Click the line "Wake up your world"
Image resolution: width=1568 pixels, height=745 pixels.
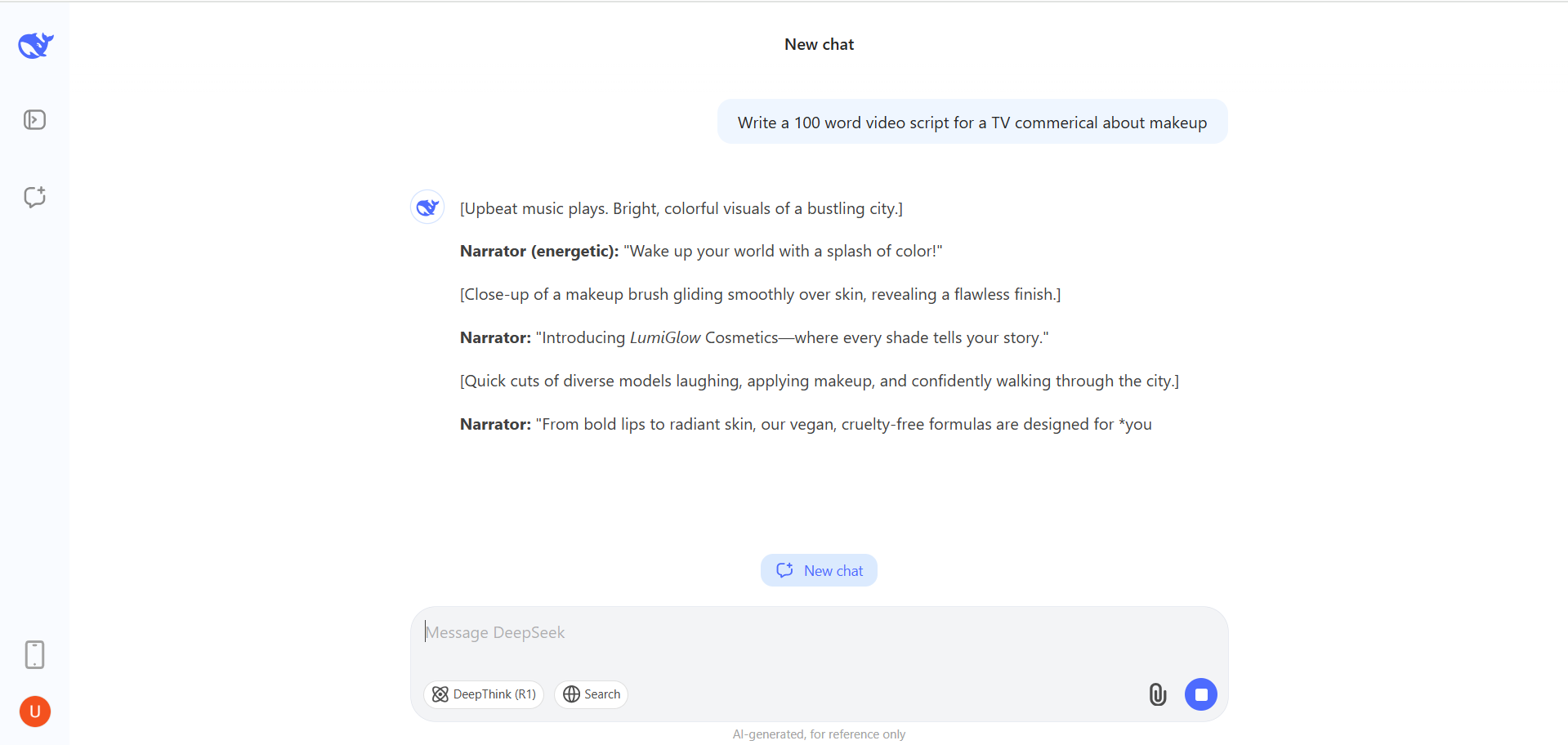coord(701,252)
